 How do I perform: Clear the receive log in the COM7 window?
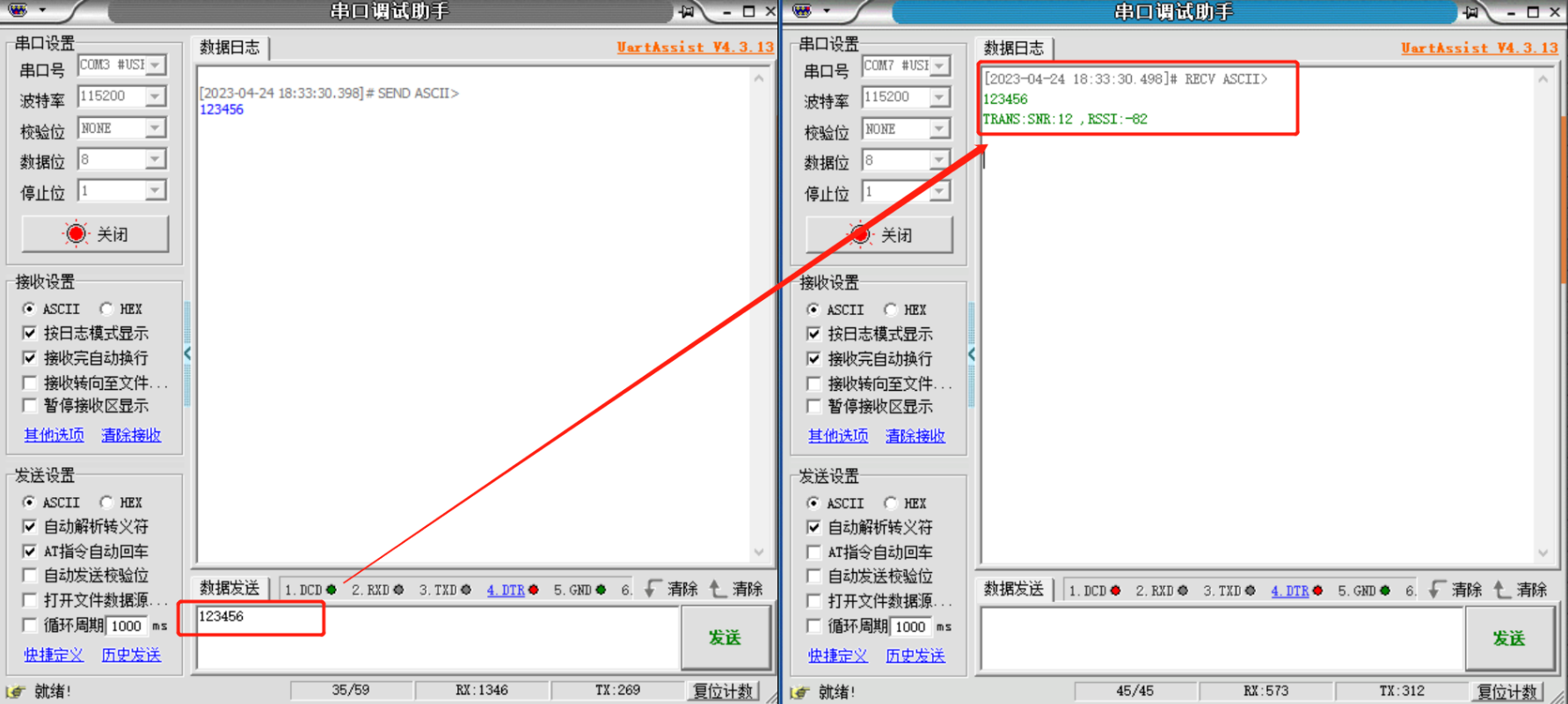pos(915,436)
